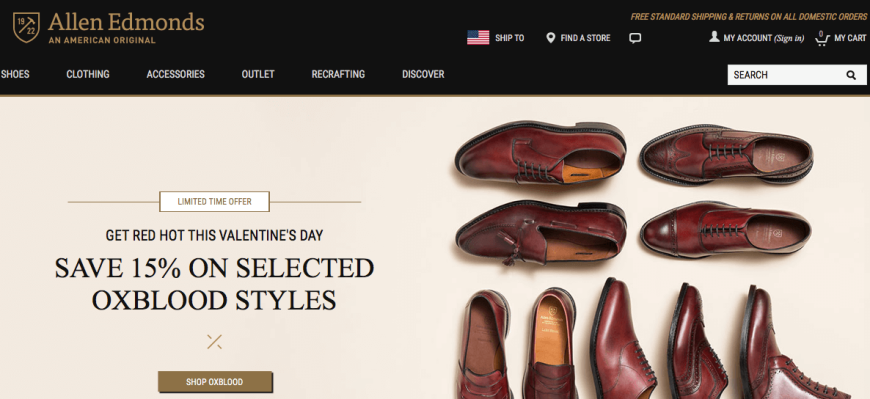Screen dimensions: 870x399
Task: Open the Discover menu
Action: 423,74
